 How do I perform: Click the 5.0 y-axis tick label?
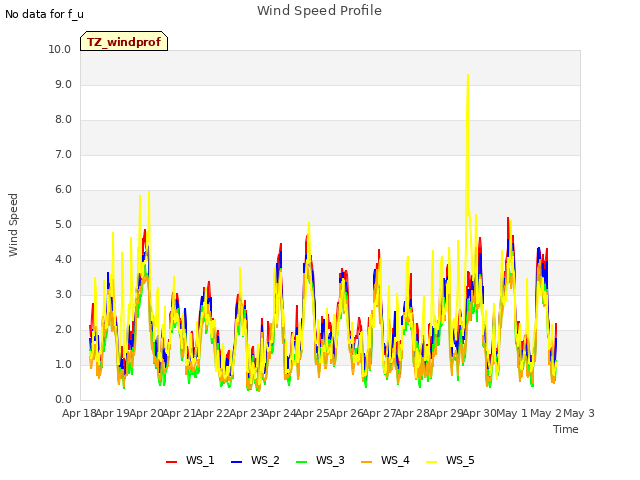pos(63,224)
